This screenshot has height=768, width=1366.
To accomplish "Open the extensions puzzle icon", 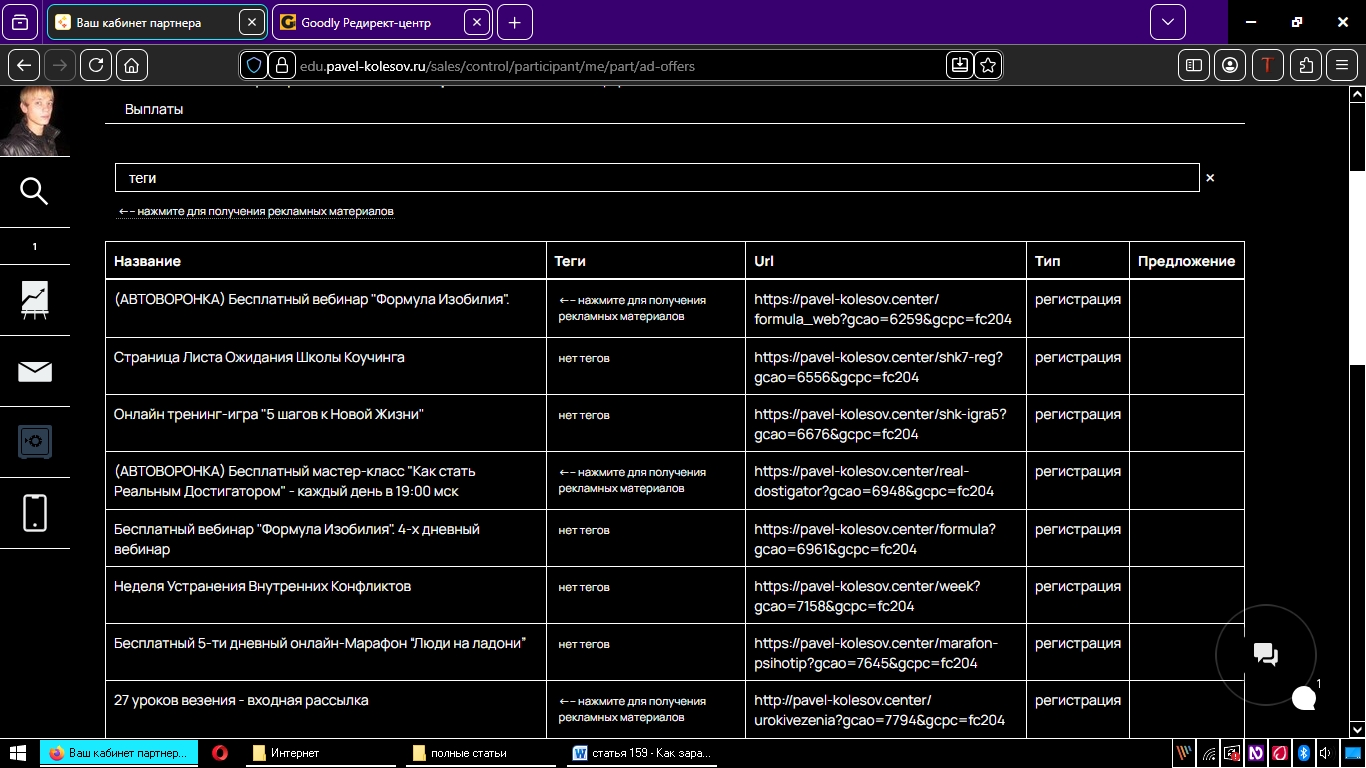I will tap(1306, 65).
